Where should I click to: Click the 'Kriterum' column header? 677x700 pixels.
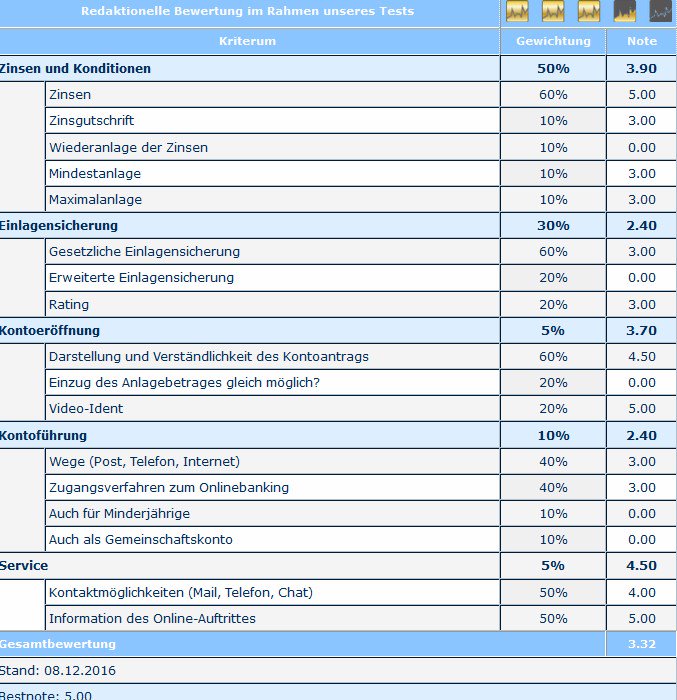coord(247,41)
